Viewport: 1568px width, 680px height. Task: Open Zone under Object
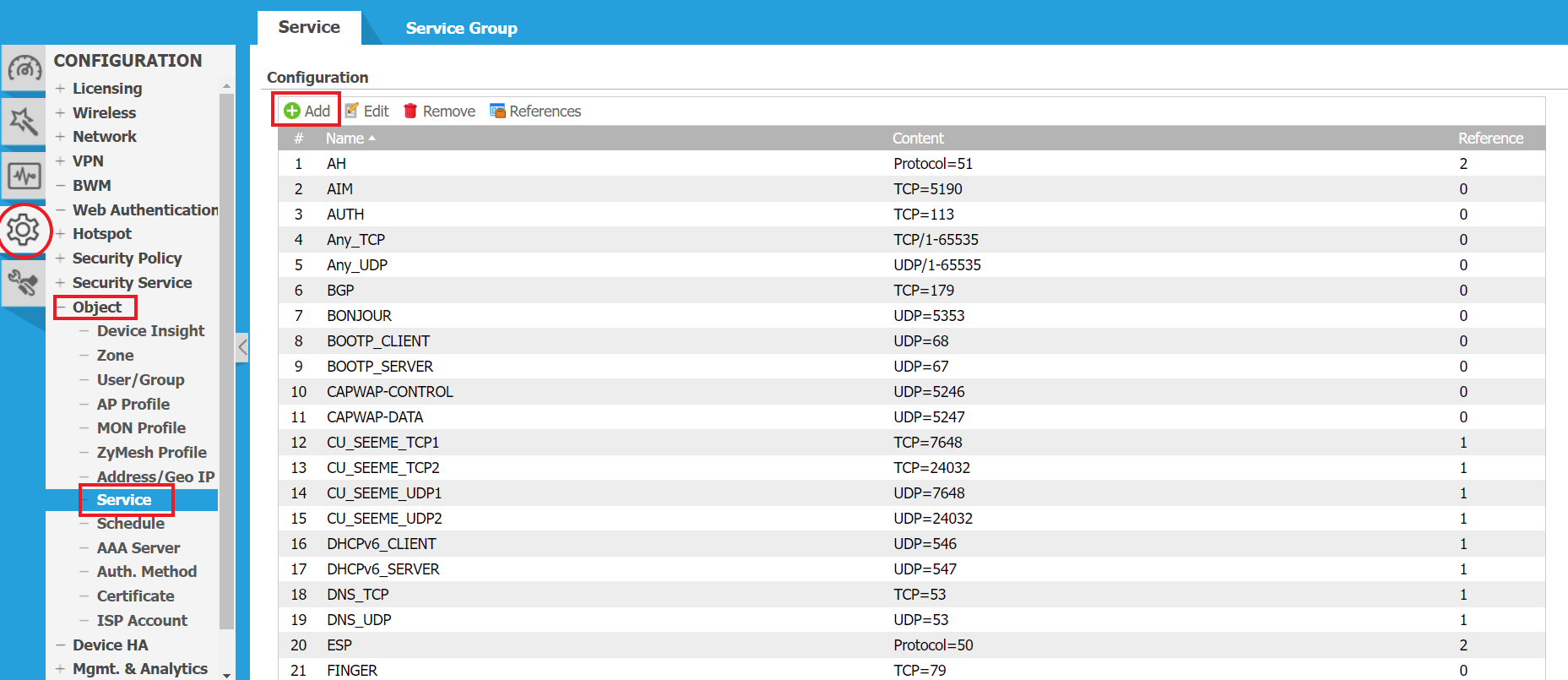click(x=115, y=355)
